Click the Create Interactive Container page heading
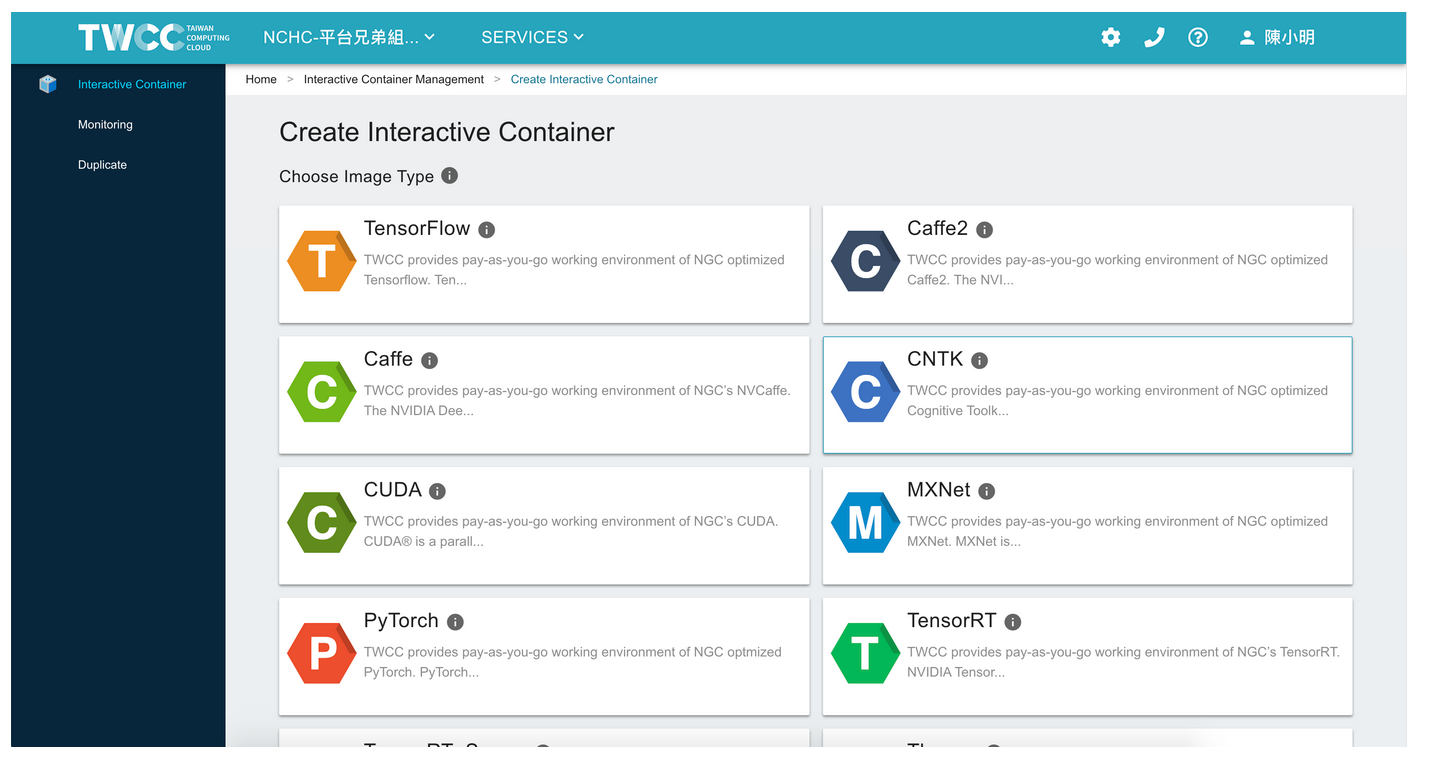The image size is (1430, 762). [x=447, y=132]
